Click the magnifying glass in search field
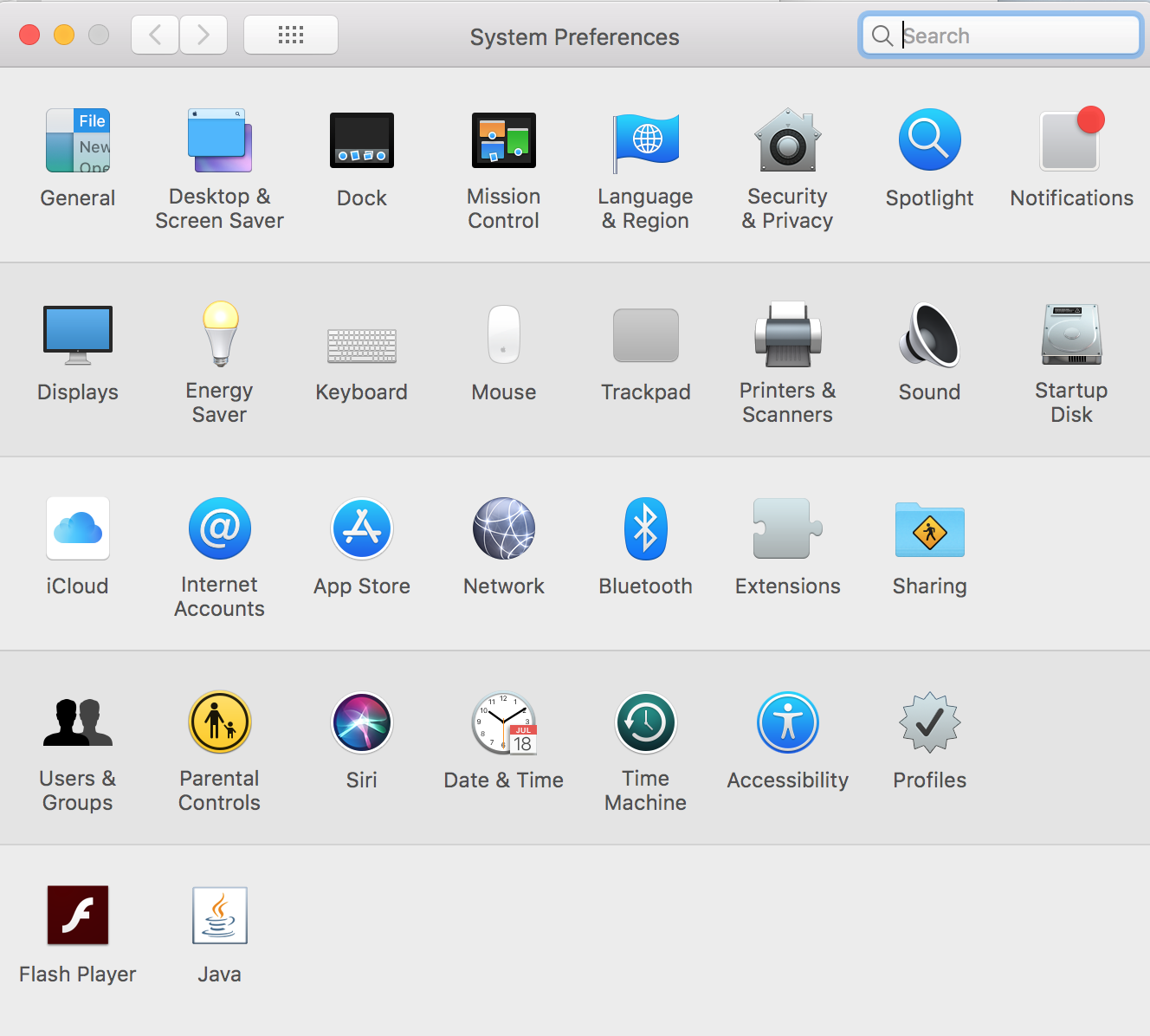The height and width of the screenshot is (1036, 1150). [x=882, y=36]
